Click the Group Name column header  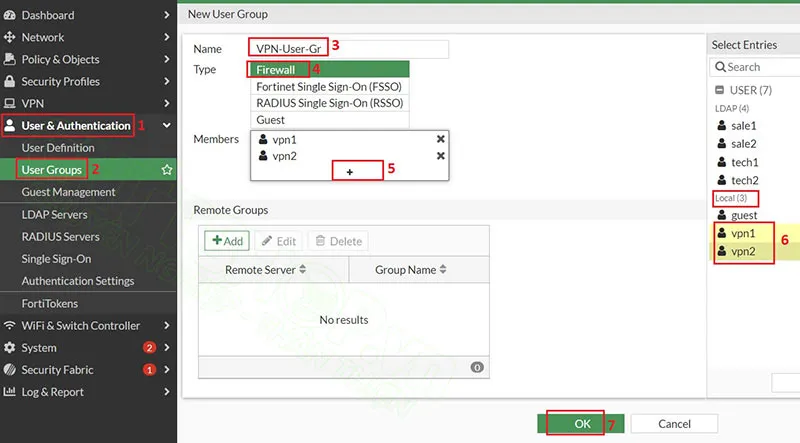pos(419,269)
